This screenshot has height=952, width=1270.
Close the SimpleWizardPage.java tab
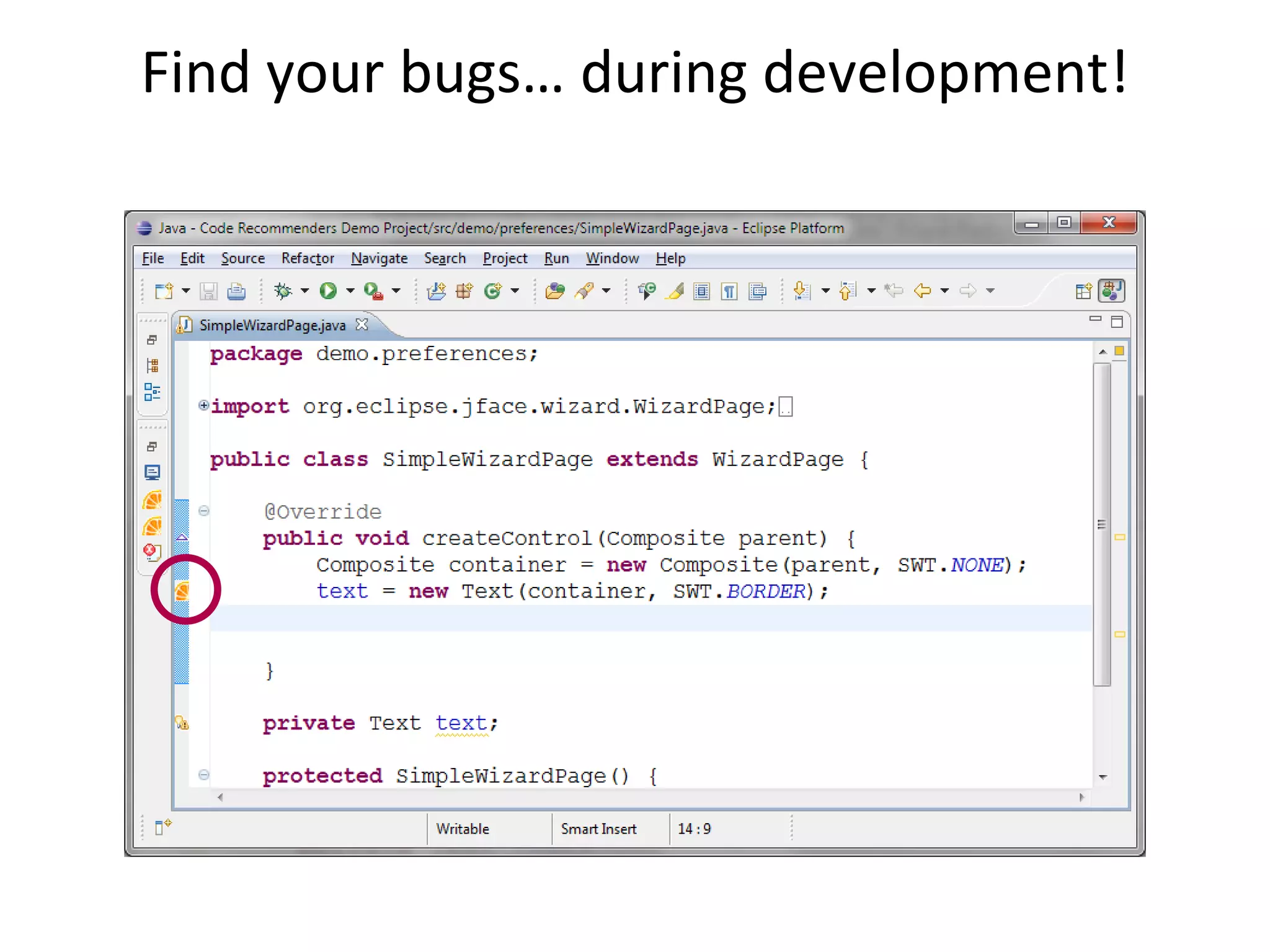pyautogui.click(x=362, y=325)
